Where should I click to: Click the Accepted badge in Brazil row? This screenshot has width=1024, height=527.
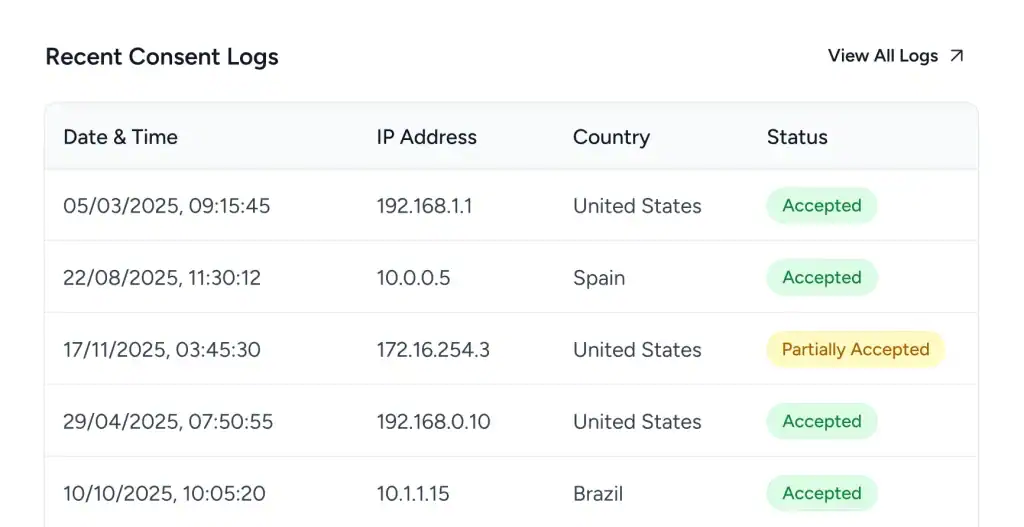coord(822,493)
